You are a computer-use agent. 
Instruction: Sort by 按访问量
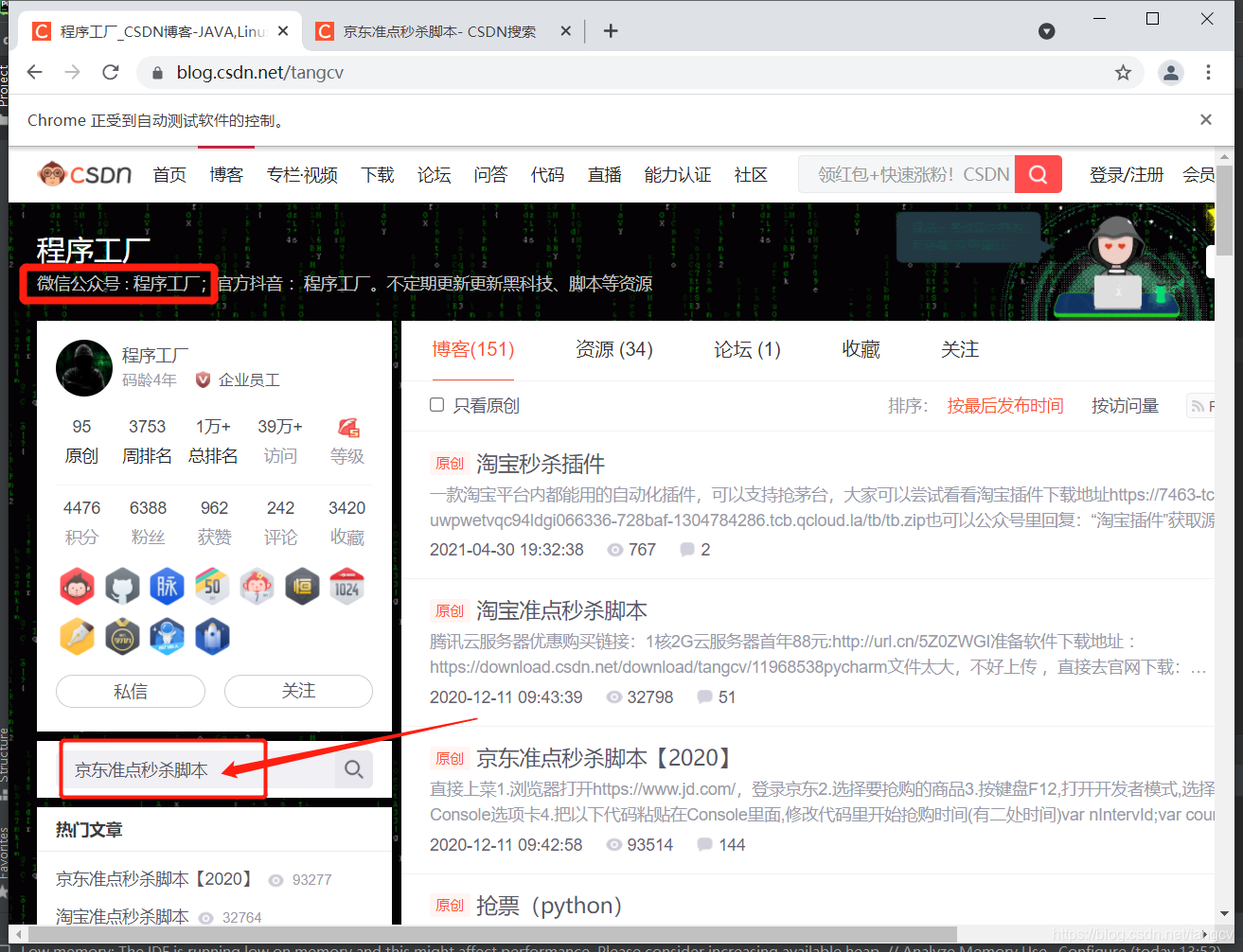point(1125,406)
